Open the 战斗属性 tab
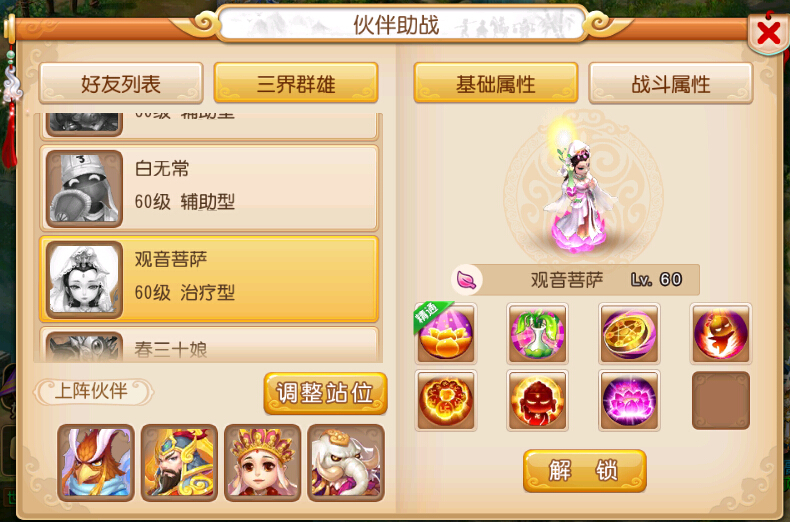This screenshot has height=522, width=790. tap(671, 84)
